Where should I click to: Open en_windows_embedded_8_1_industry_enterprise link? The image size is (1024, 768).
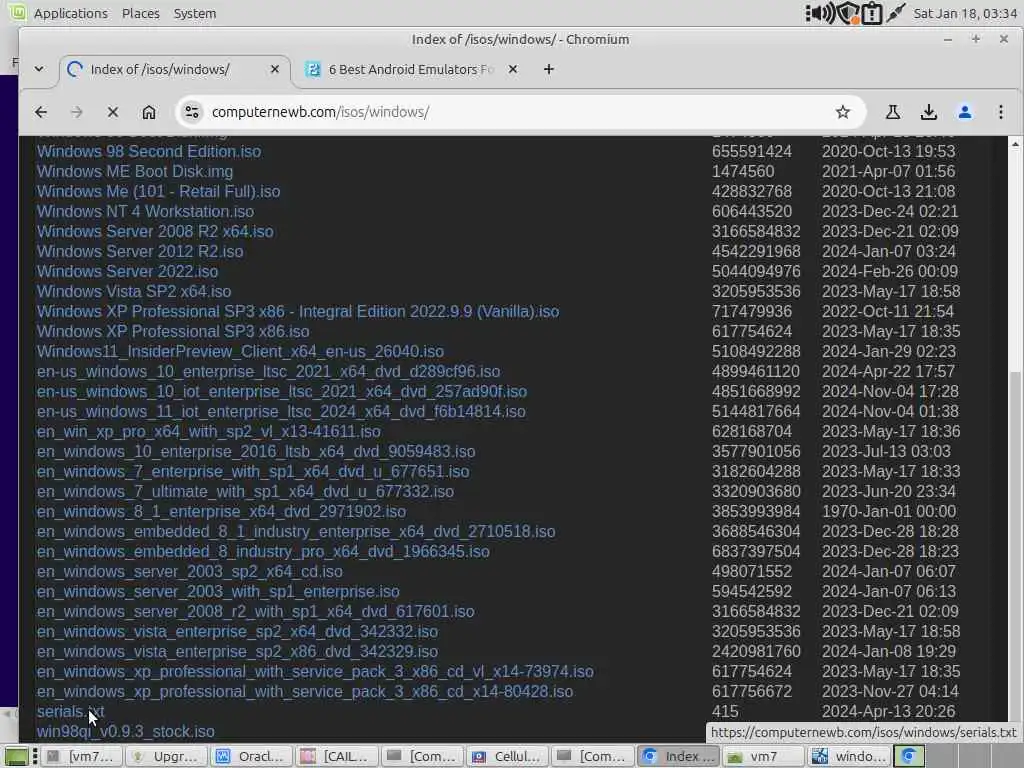(x=296, y=532)
